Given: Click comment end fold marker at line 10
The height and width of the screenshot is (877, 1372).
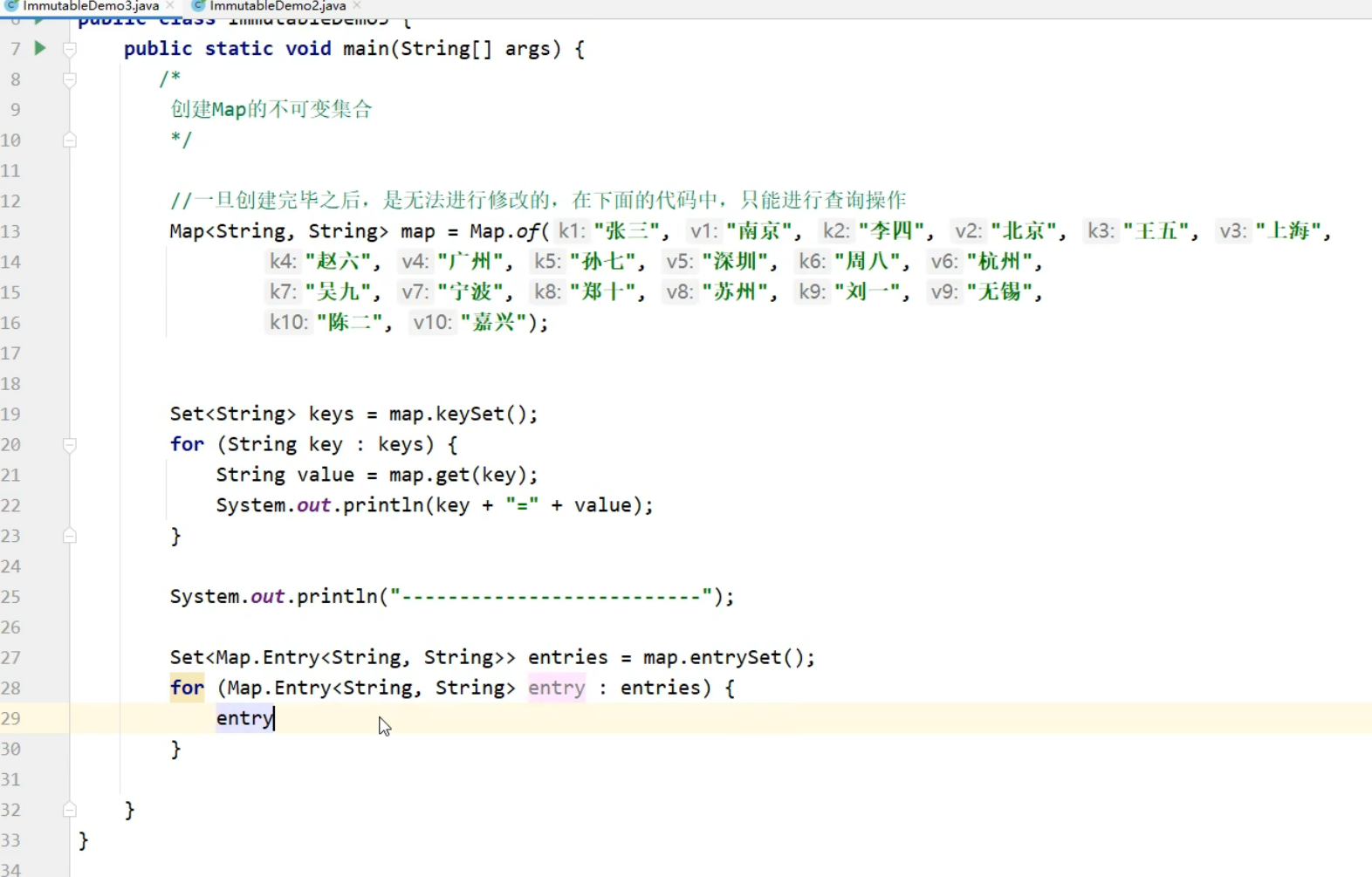Looking at the screenshot, I should [70, 140].
